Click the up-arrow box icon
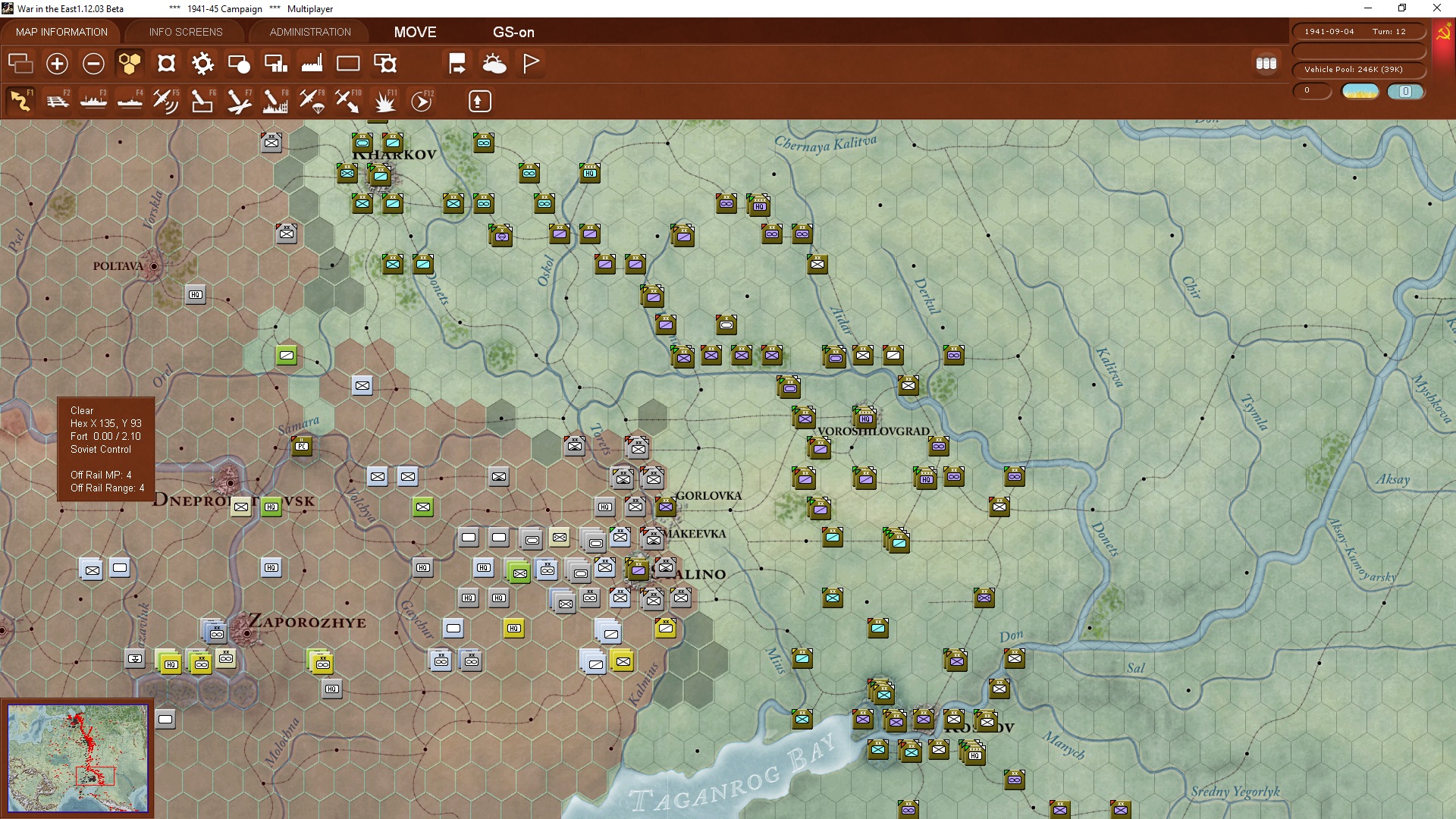Image resolution: width=1456 pixels, height=819 pixels. [x=479, y=101]
